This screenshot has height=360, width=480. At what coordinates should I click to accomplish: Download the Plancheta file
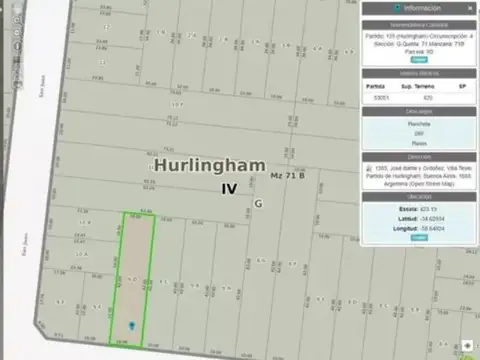tap(419, 124)
